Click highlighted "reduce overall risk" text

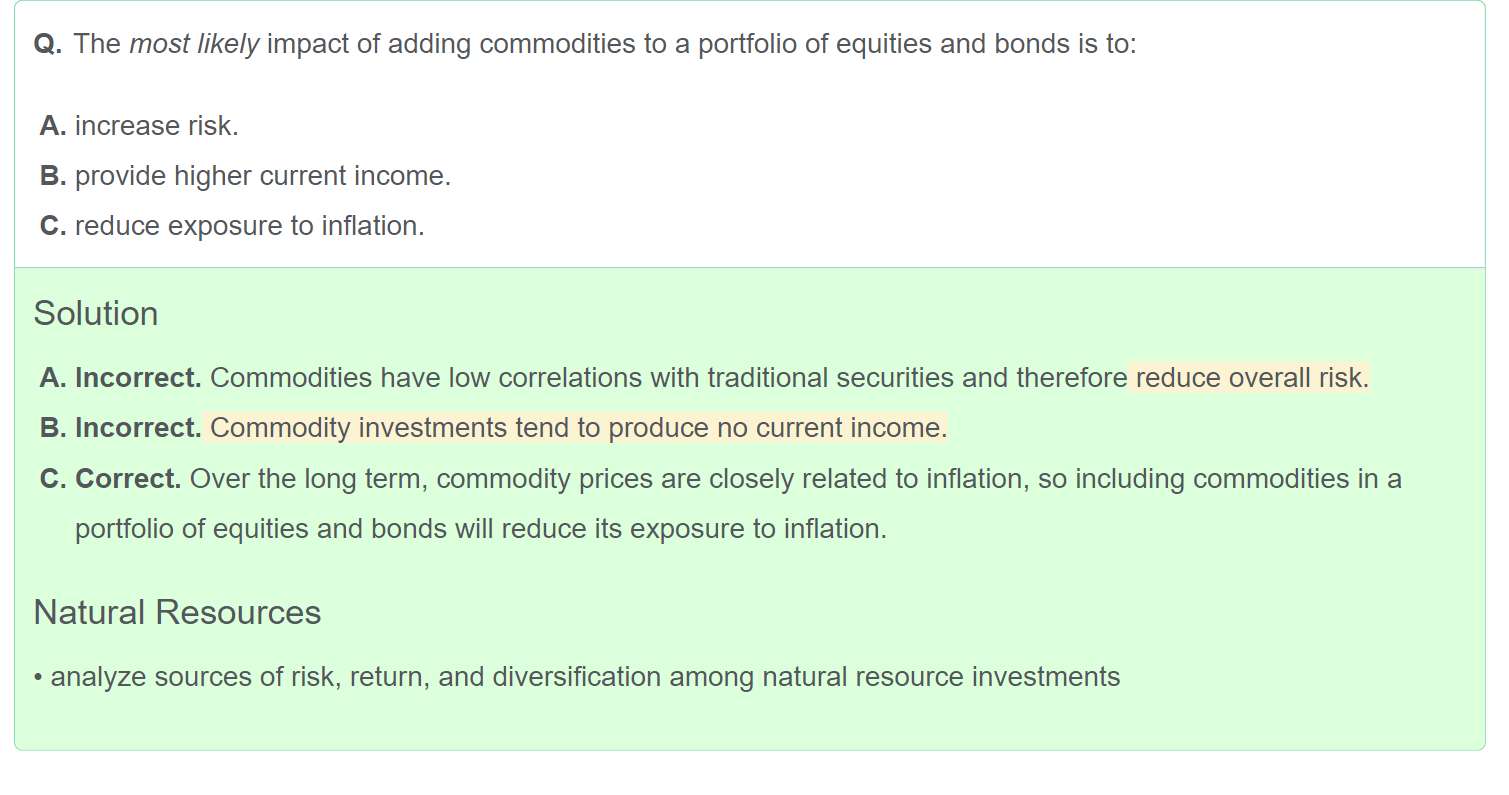click(x=1250, y=378)
